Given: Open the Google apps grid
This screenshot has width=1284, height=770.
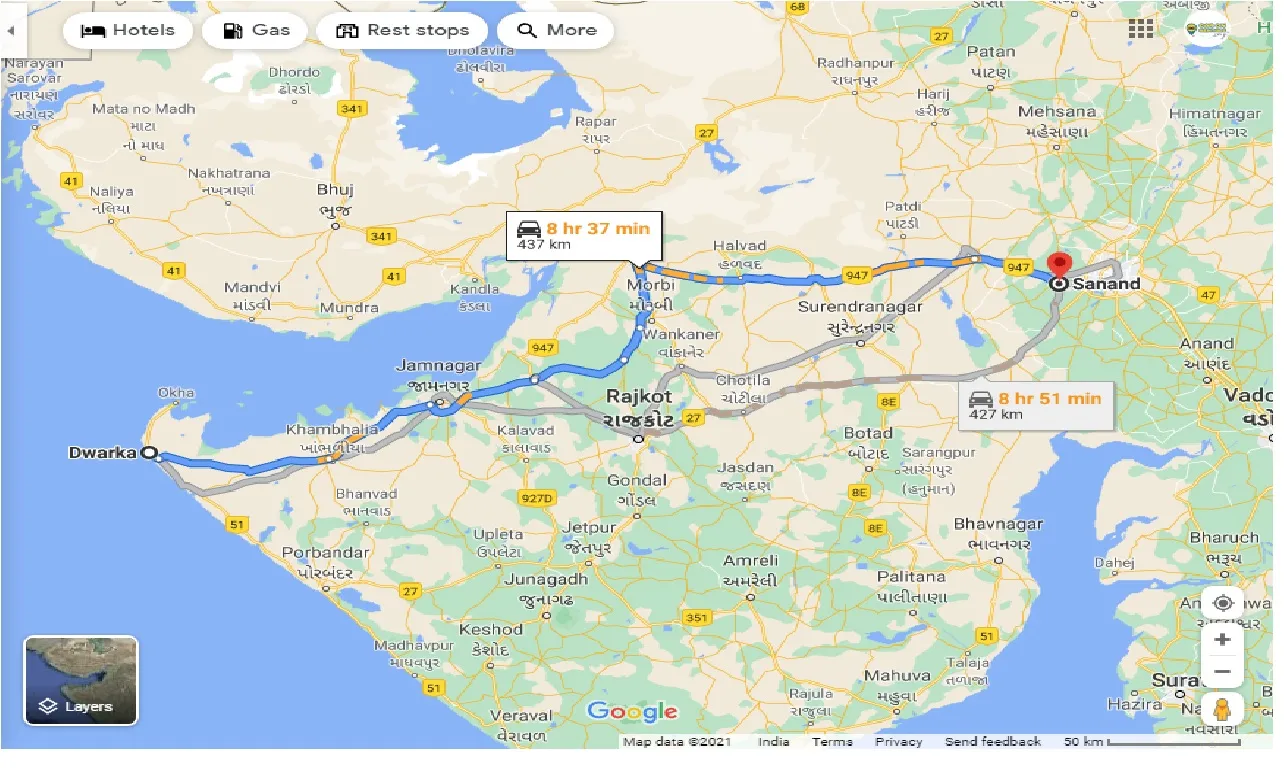Looking at the screenshot, I should click(1140, 28).
